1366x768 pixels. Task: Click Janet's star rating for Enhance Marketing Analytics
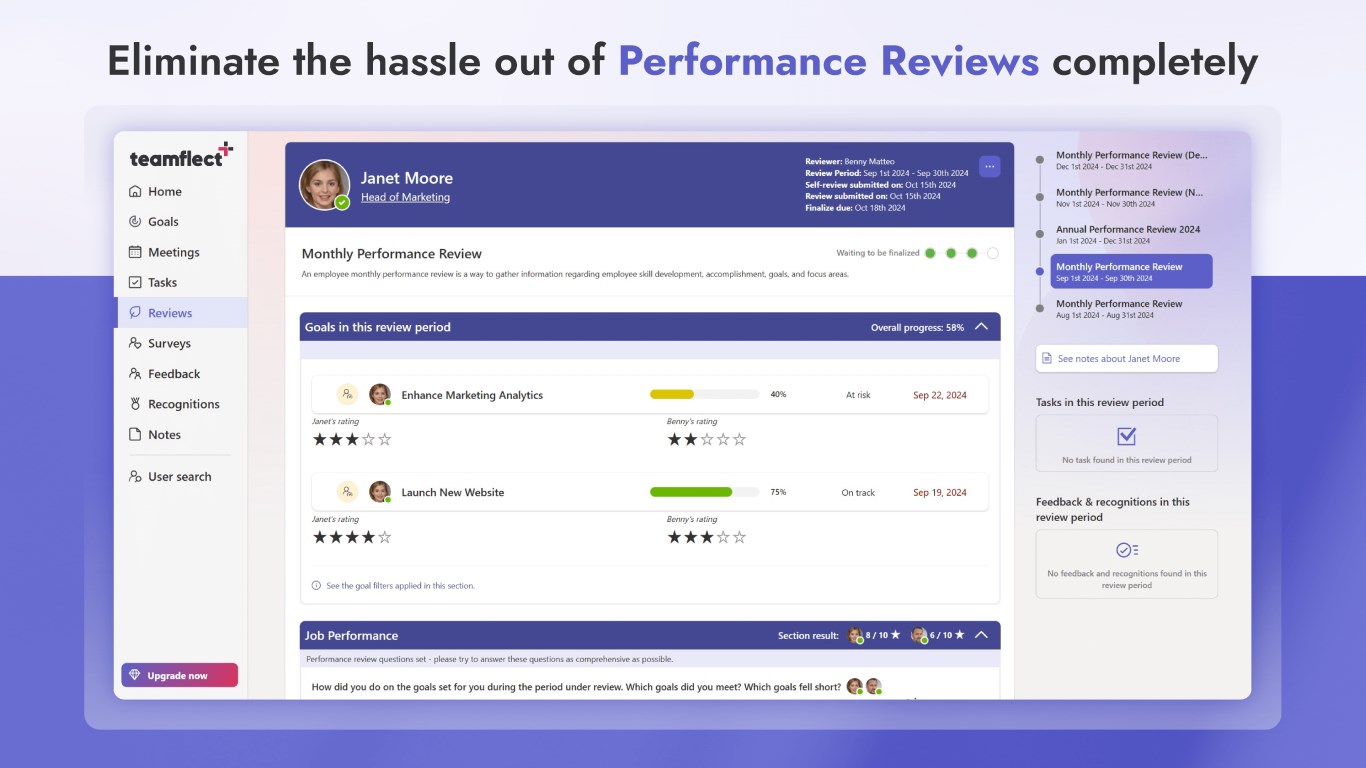352,439
